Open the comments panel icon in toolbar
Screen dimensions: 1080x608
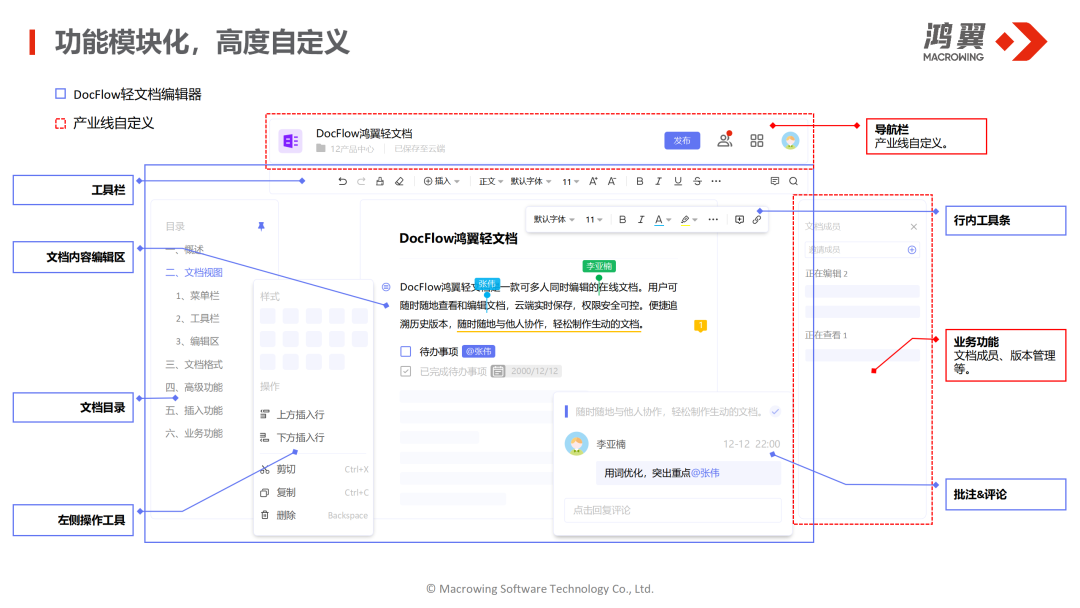pos(775,181)
